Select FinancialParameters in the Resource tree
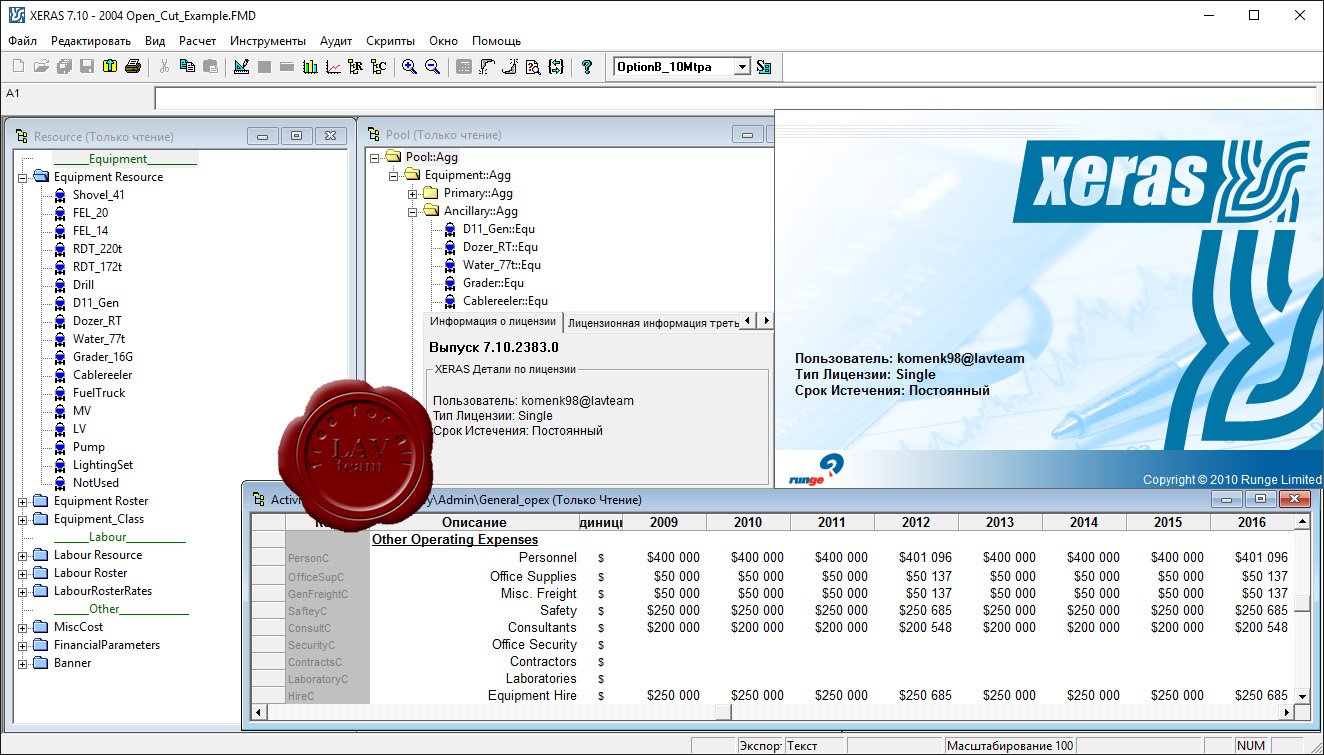 (x=107, y=645)
